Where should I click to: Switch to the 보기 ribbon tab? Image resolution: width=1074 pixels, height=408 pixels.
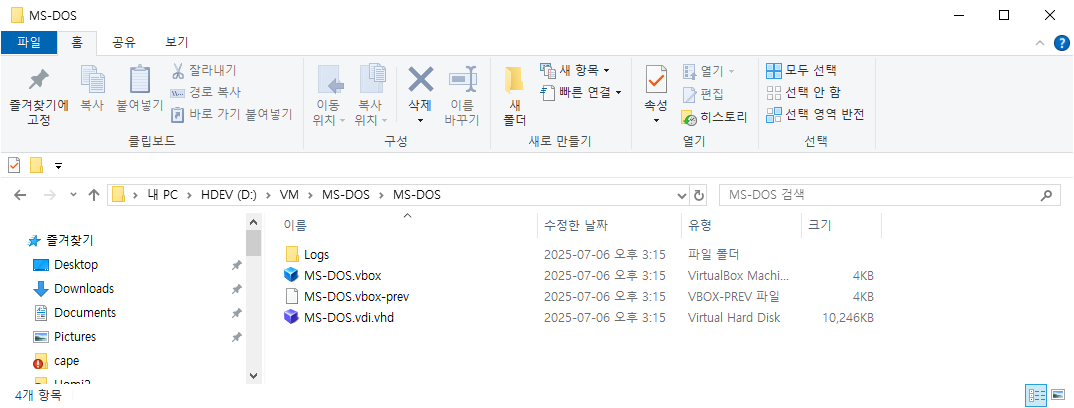pyautogui.click(x=177, y=42)
